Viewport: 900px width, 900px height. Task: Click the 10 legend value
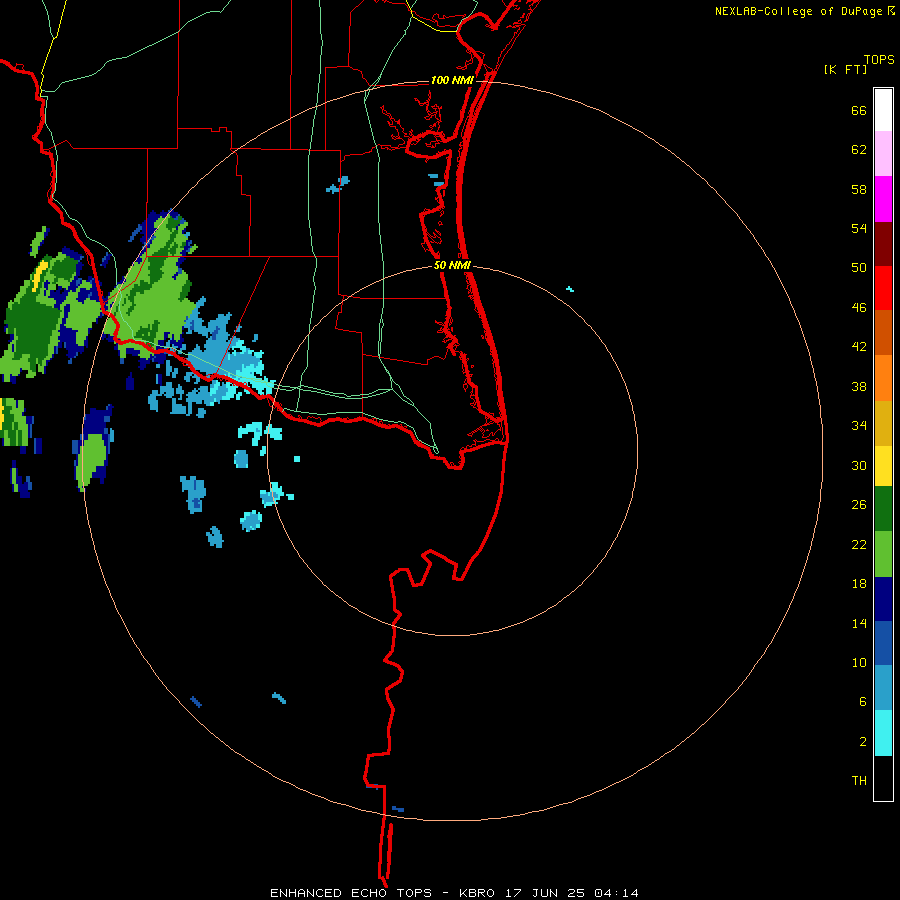(x=859, y=662)
